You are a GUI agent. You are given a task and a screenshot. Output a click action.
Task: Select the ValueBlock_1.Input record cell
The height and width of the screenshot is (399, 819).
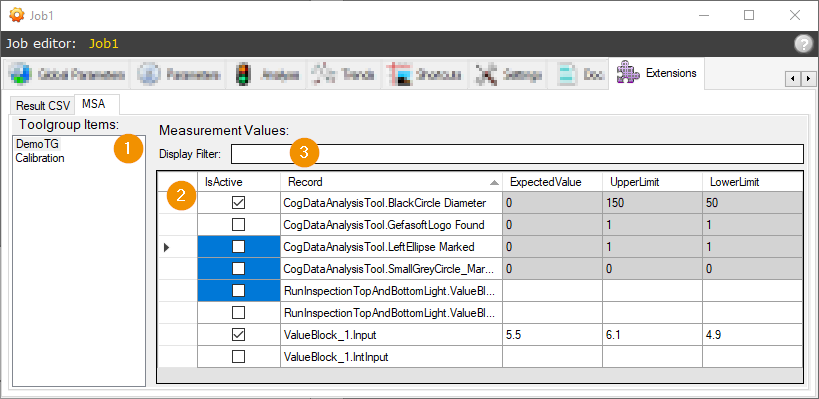[x=391, y=334]
